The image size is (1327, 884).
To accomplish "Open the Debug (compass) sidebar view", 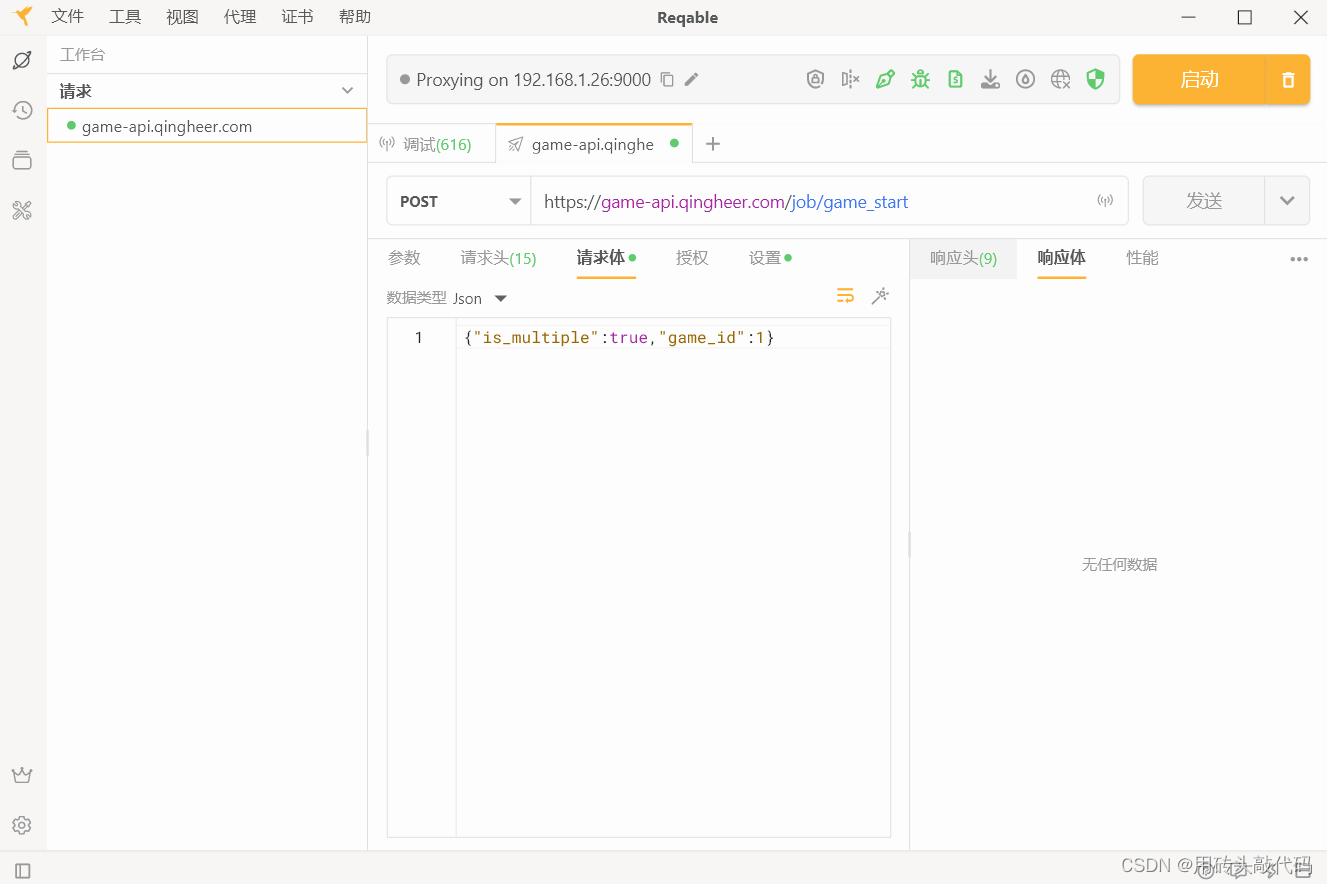I will tap(22, 60).
